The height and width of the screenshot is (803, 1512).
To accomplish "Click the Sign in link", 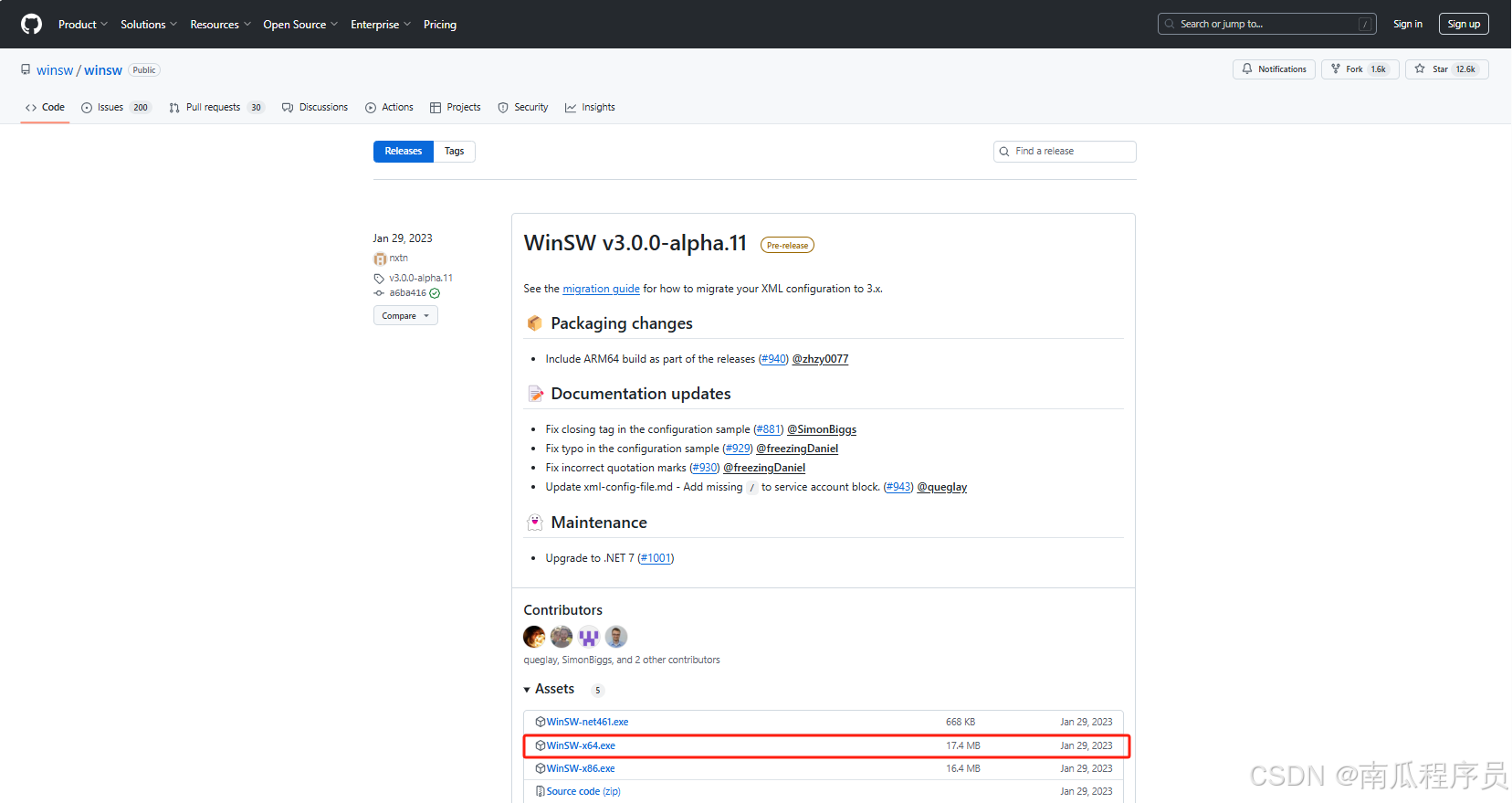I will 1408,24.
